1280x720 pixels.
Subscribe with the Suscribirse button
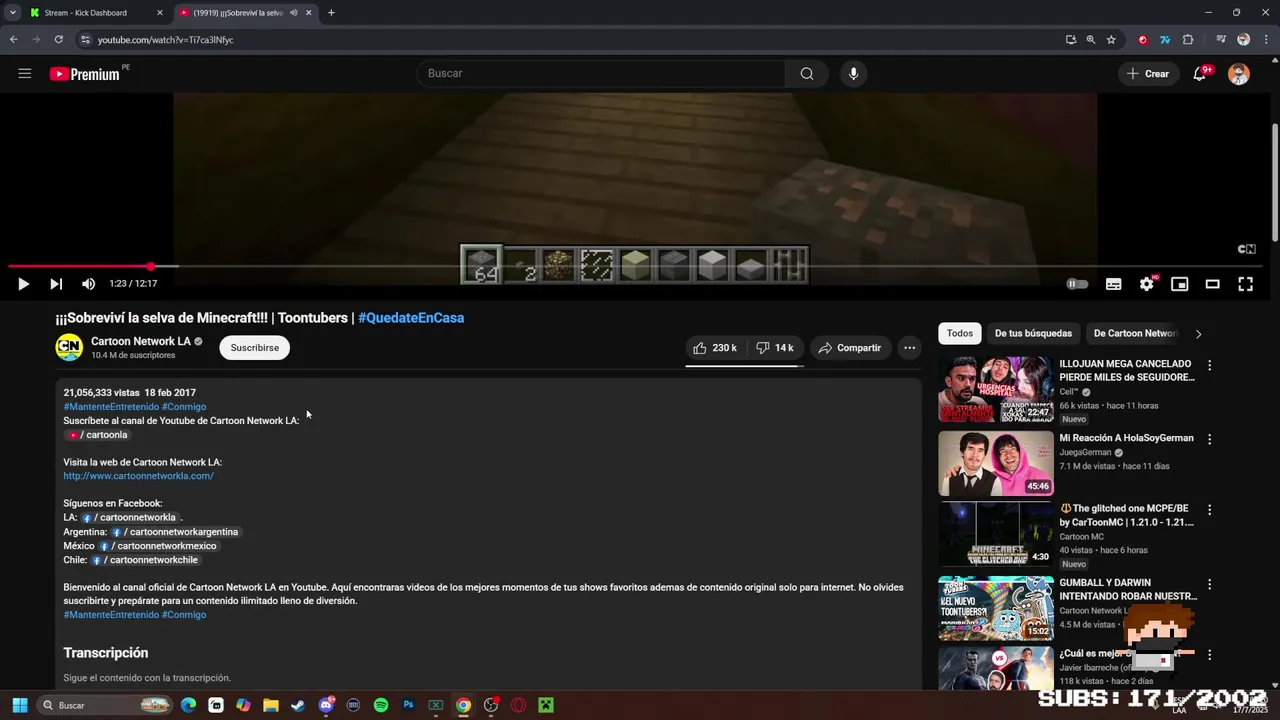(255, 348)
